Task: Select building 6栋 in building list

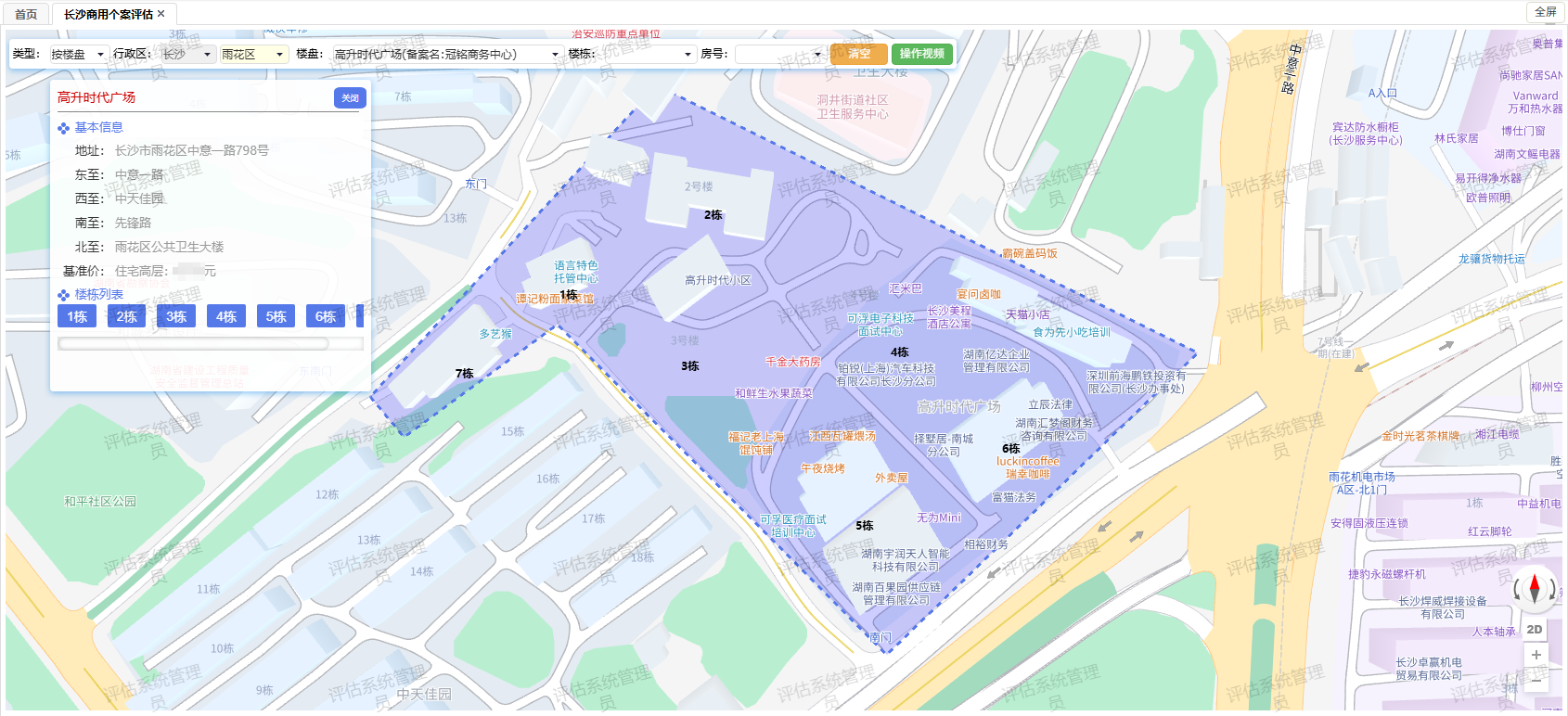Action: coord(326,316)
